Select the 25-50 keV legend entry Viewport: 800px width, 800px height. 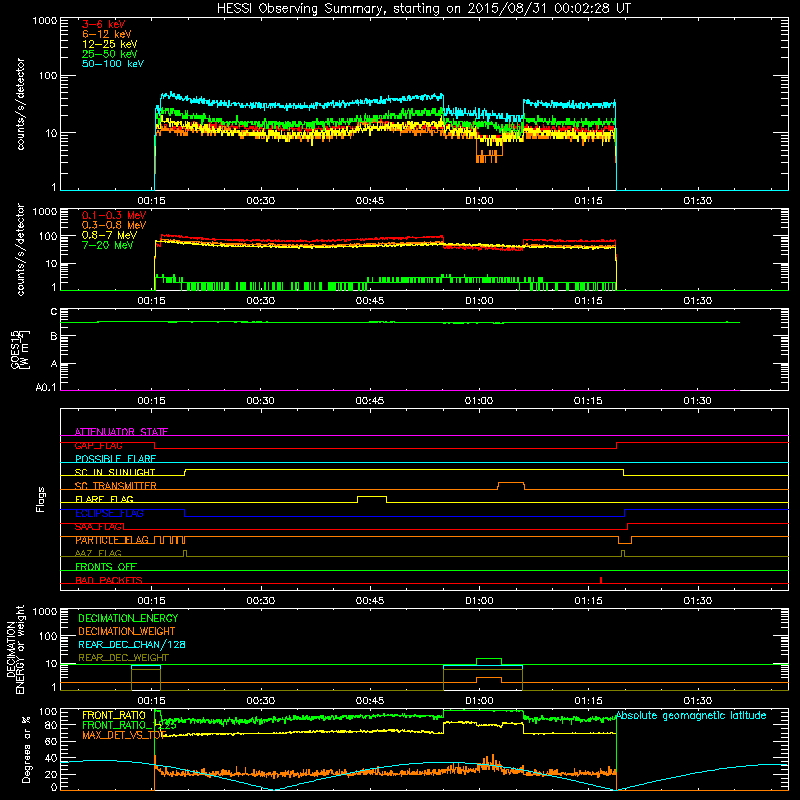pyautogui.click(x=110, y=54)
